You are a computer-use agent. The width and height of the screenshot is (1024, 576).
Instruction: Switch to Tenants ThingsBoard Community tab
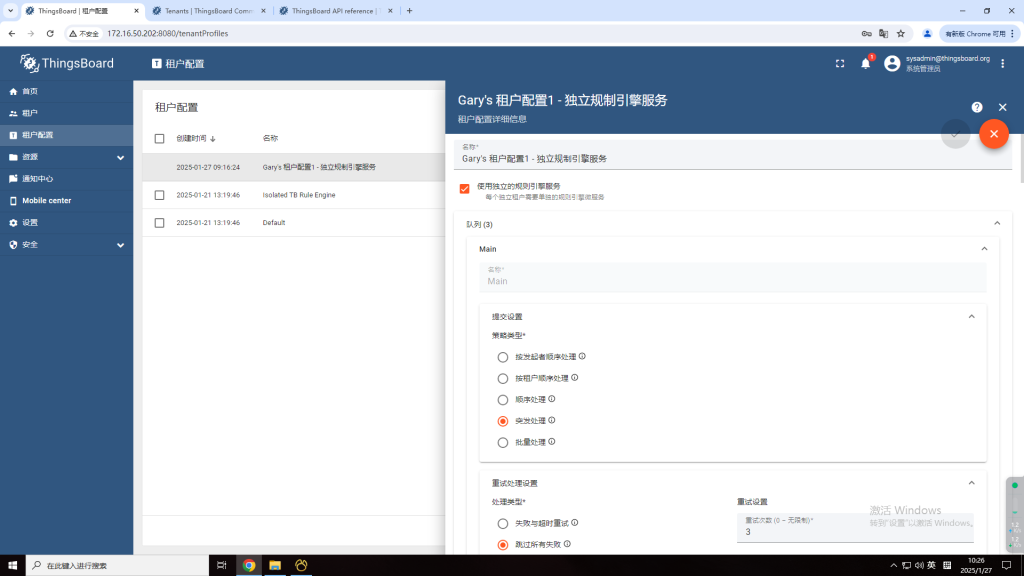208,11
